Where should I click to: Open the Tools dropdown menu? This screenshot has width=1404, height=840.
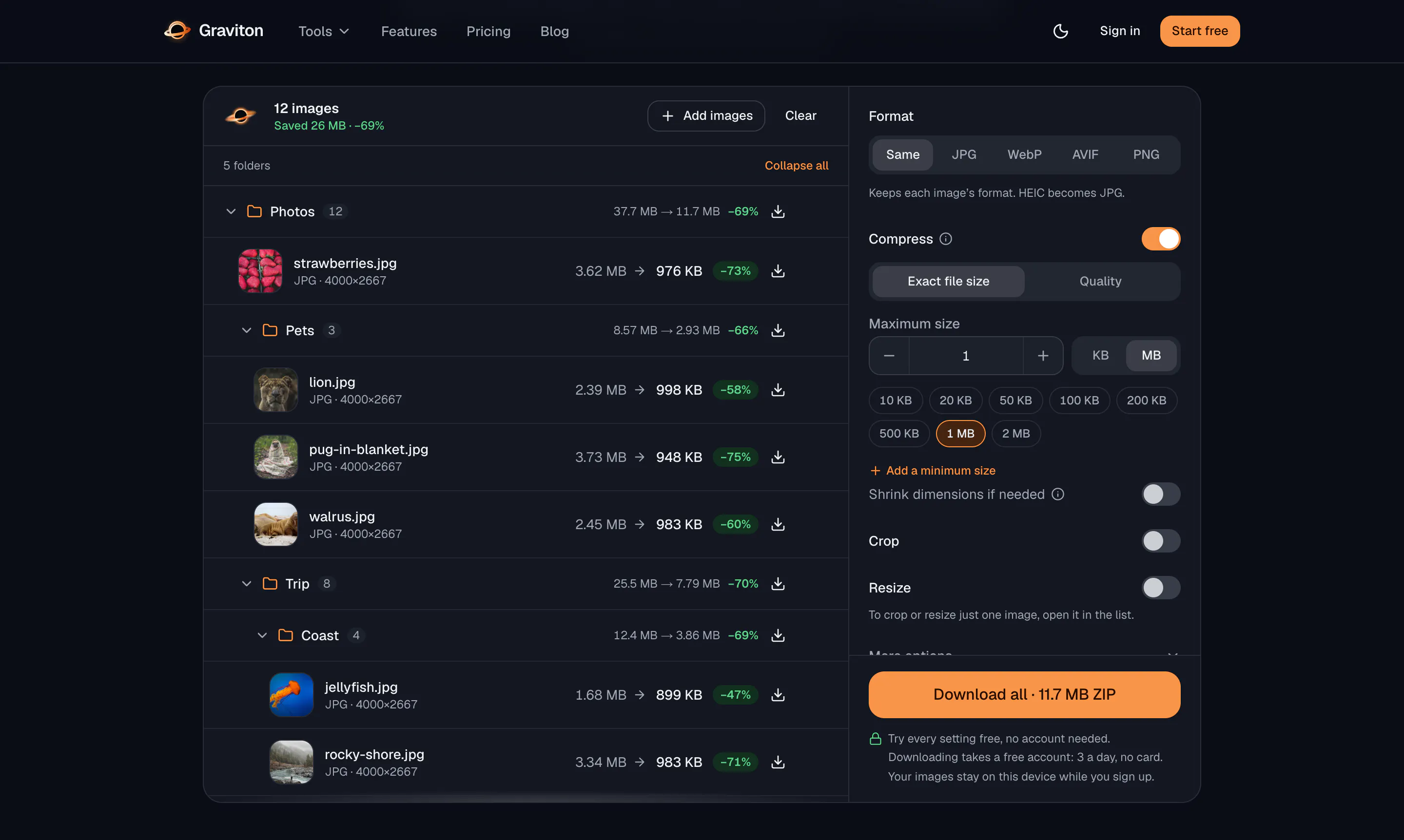click(323, 31)
